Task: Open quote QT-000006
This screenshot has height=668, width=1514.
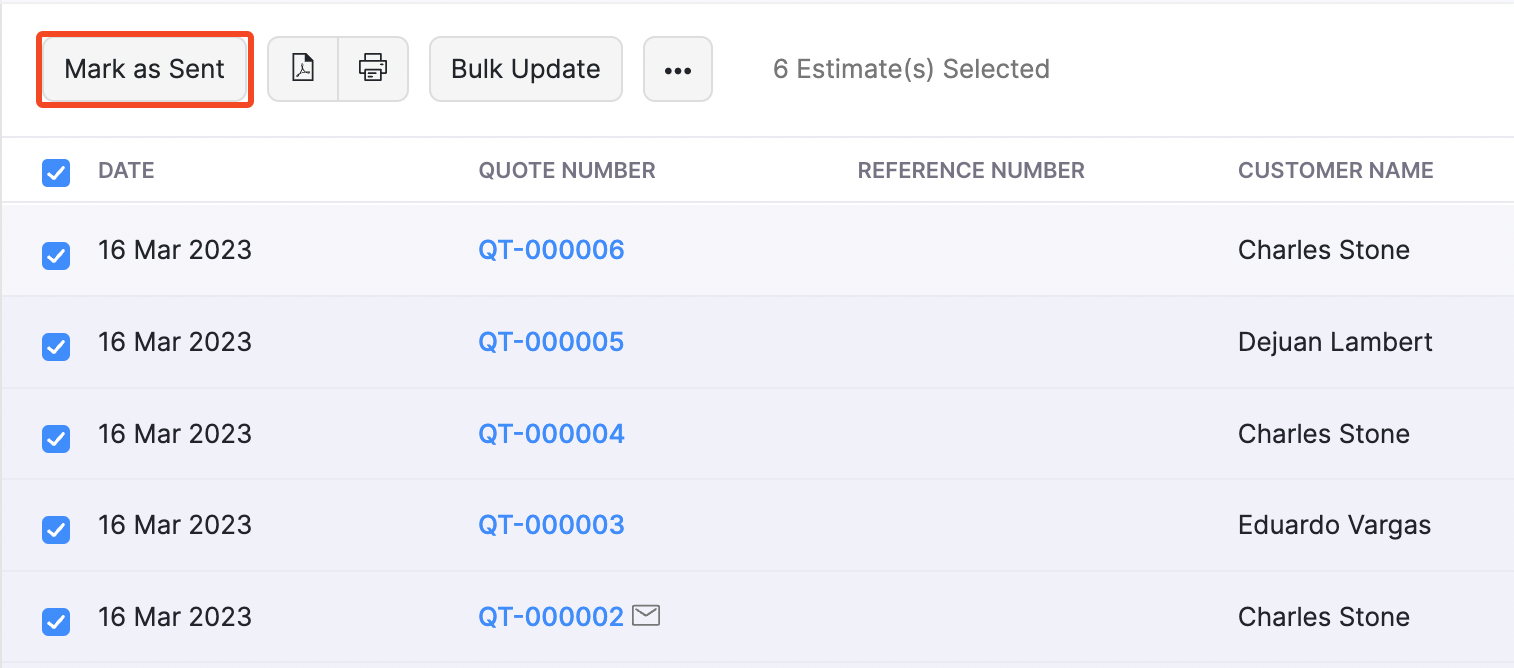Action: (551, 250)
